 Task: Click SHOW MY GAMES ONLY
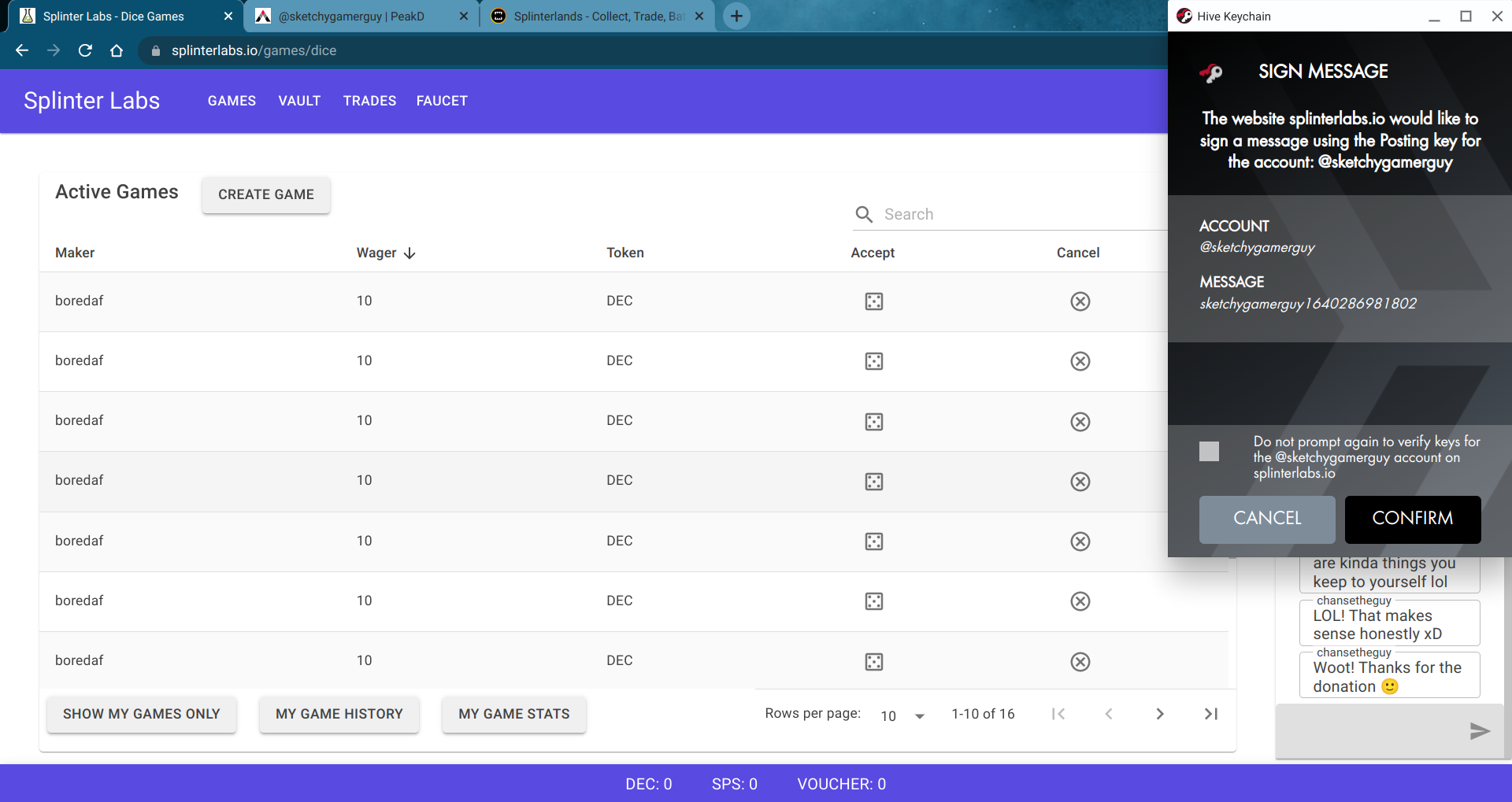click(x=142, y=714)
